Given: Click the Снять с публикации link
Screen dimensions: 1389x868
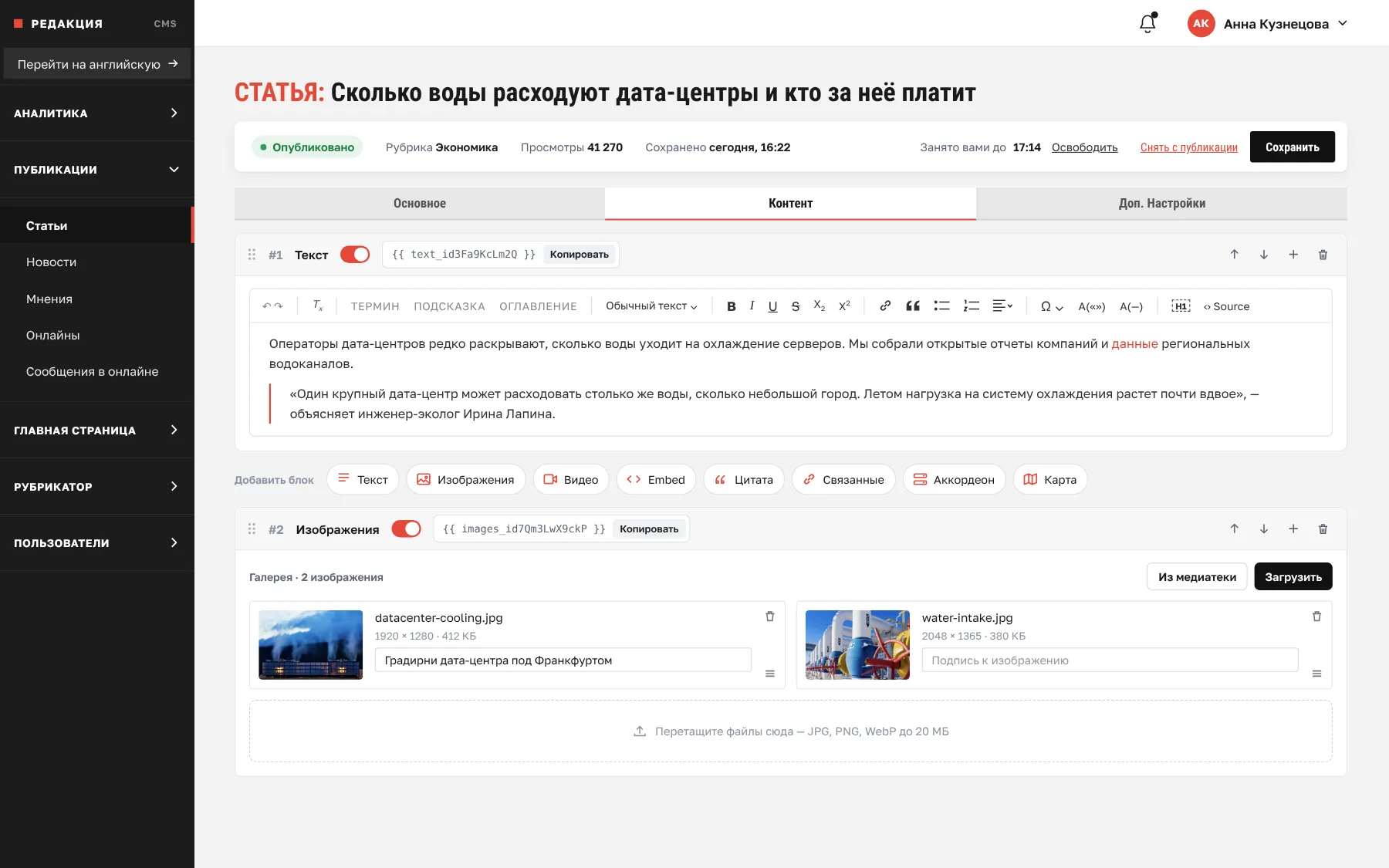Looking at the screenshot, I should 1188,147.
